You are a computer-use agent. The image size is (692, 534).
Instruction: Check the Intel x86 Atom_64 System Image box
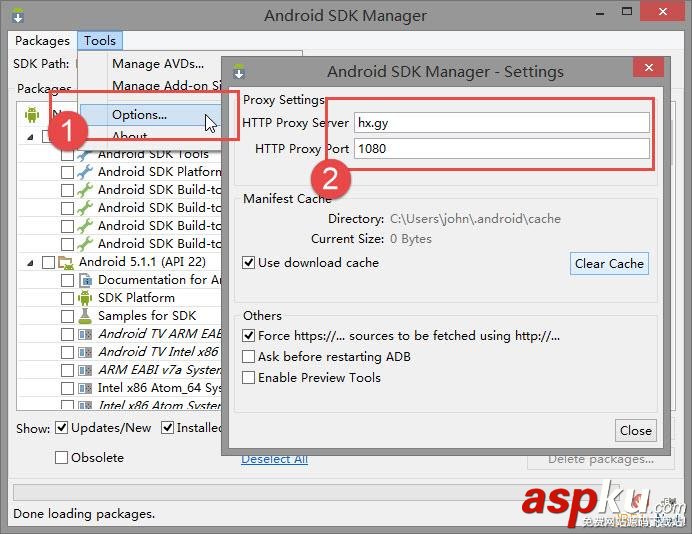(x=67, y=388)
